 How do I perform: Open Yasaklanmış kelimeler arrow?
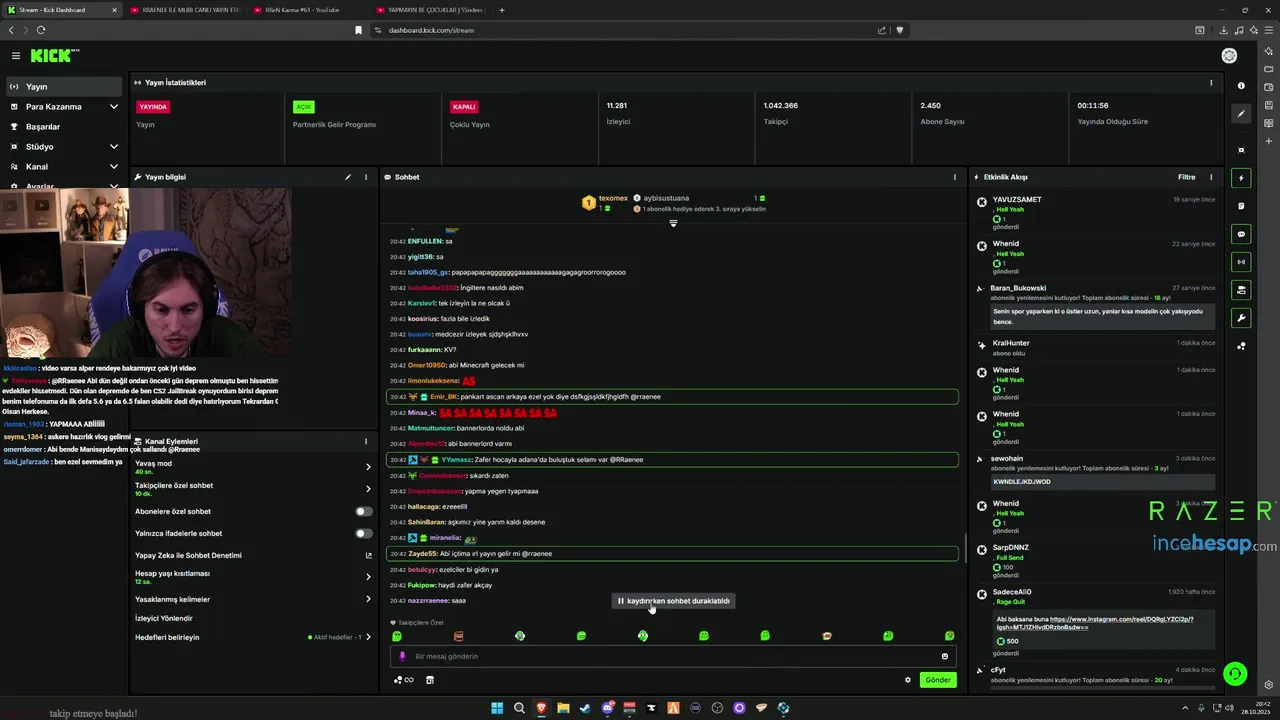click(x=368, y=599)
